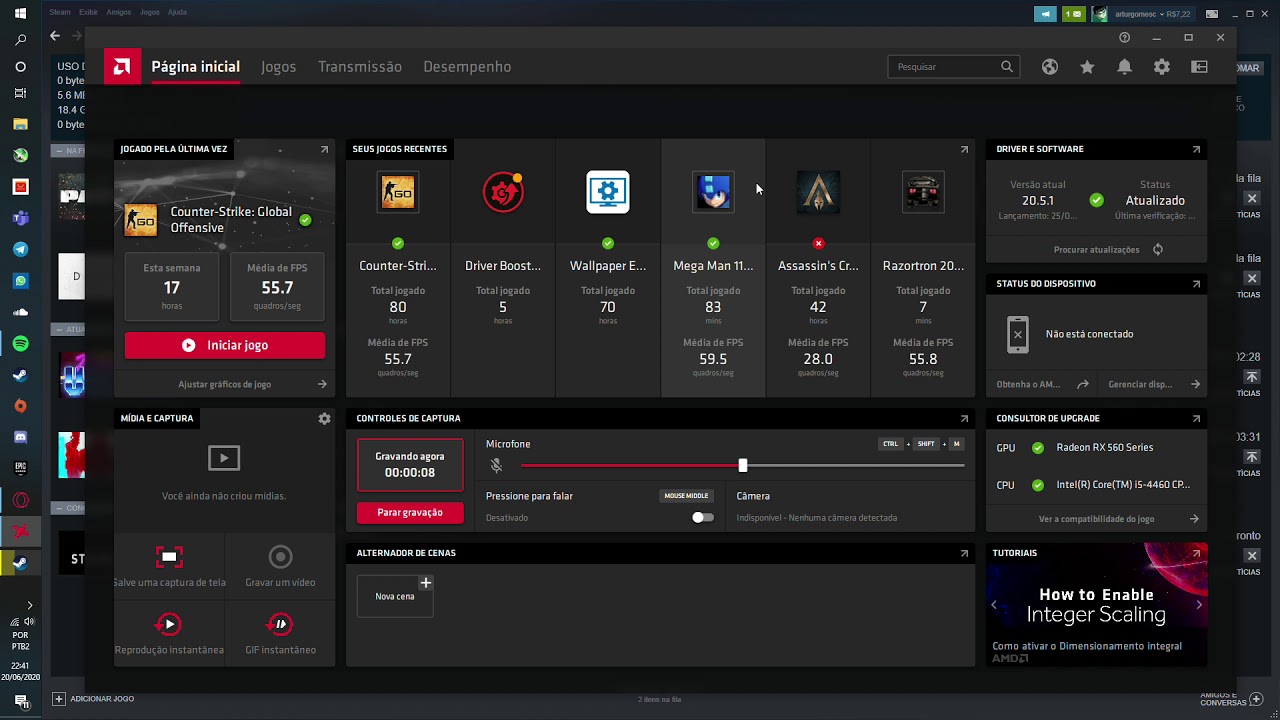Show next tutorial with right arrow
Viewport: 1280px width, 720px height.
point(1199,605)
